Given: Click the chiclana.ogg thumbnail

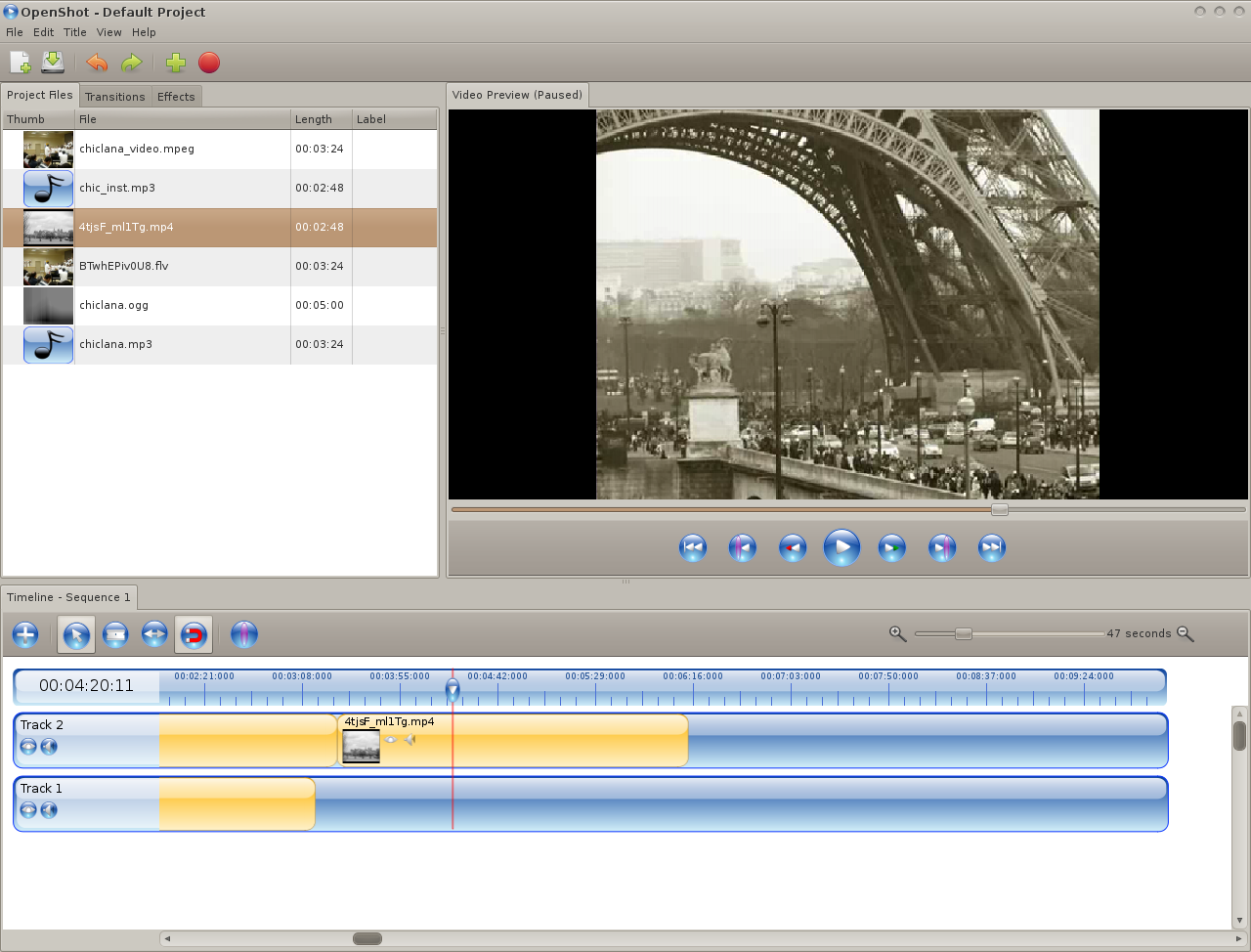Looking at the screenshot, I should (49, 306).
